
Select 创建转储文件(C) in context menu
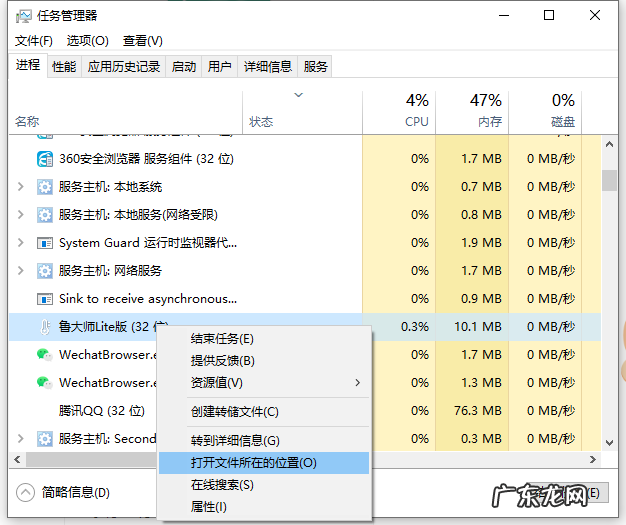[x=263, y=412]
